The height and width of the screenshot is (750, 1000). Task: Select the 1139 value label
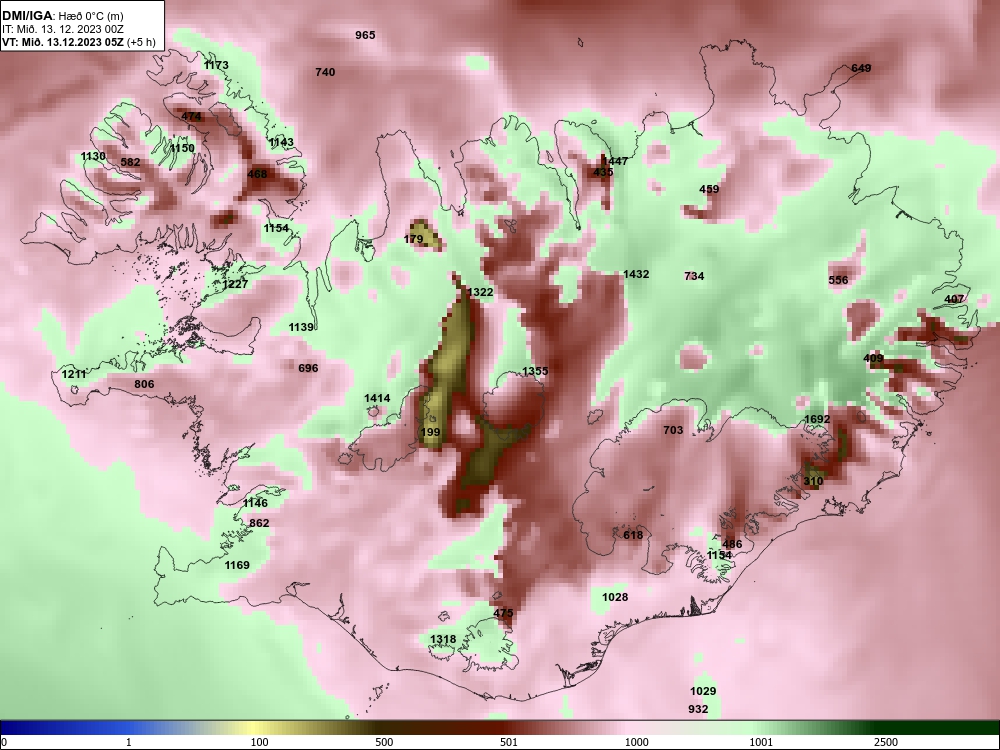click(301, 327)
